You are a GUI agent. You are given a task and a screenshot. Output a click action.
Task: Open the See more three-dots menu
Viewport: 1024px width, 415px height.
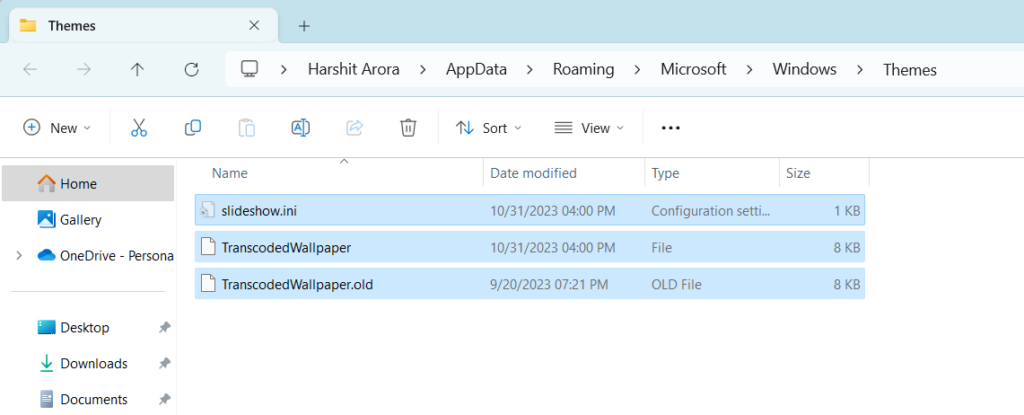(x=671, y=127)
